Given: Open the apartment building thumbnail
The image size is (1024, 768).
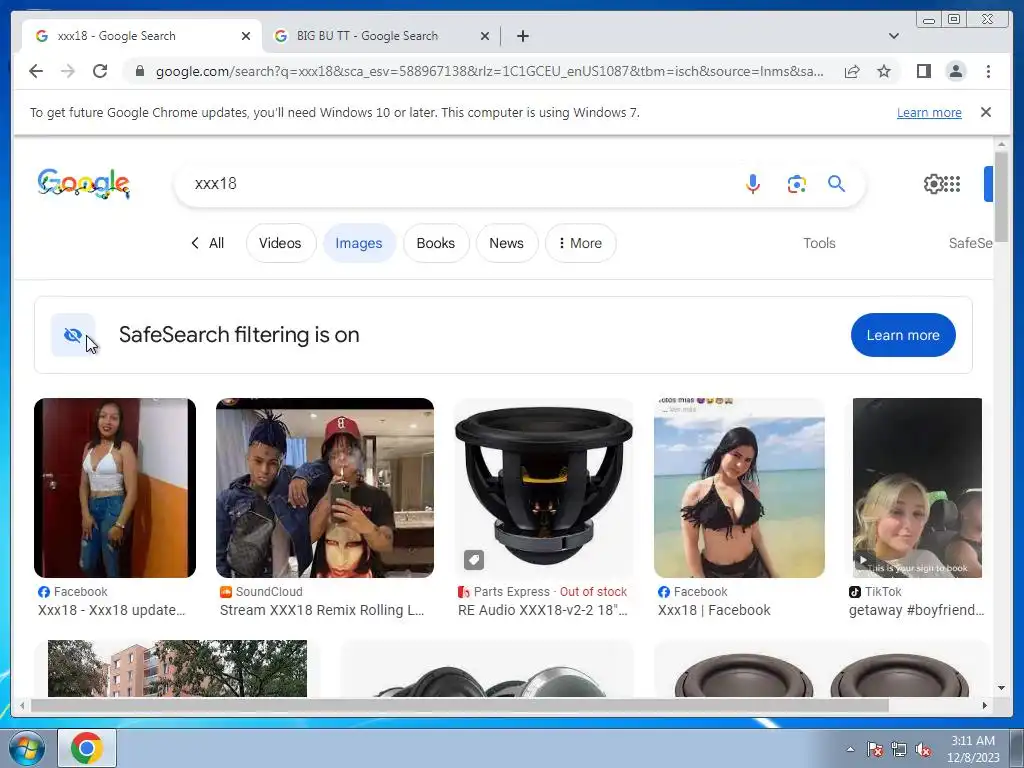Looking at the screenshot, I should (177, 668).
